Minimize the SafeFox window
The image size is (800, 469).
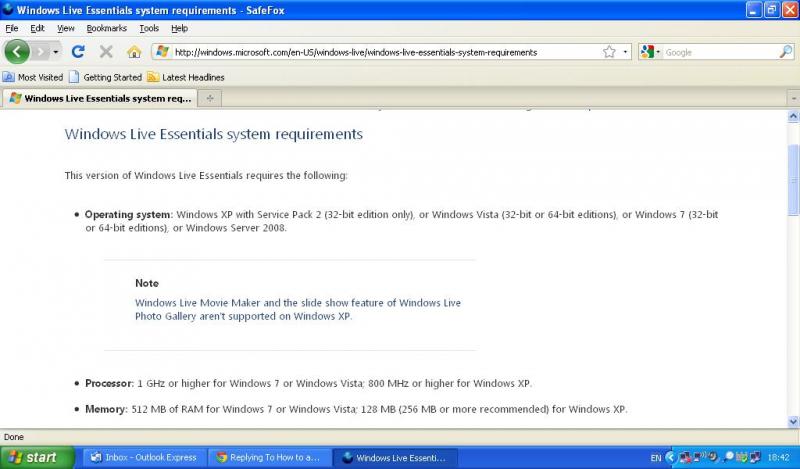click(754, 10)
